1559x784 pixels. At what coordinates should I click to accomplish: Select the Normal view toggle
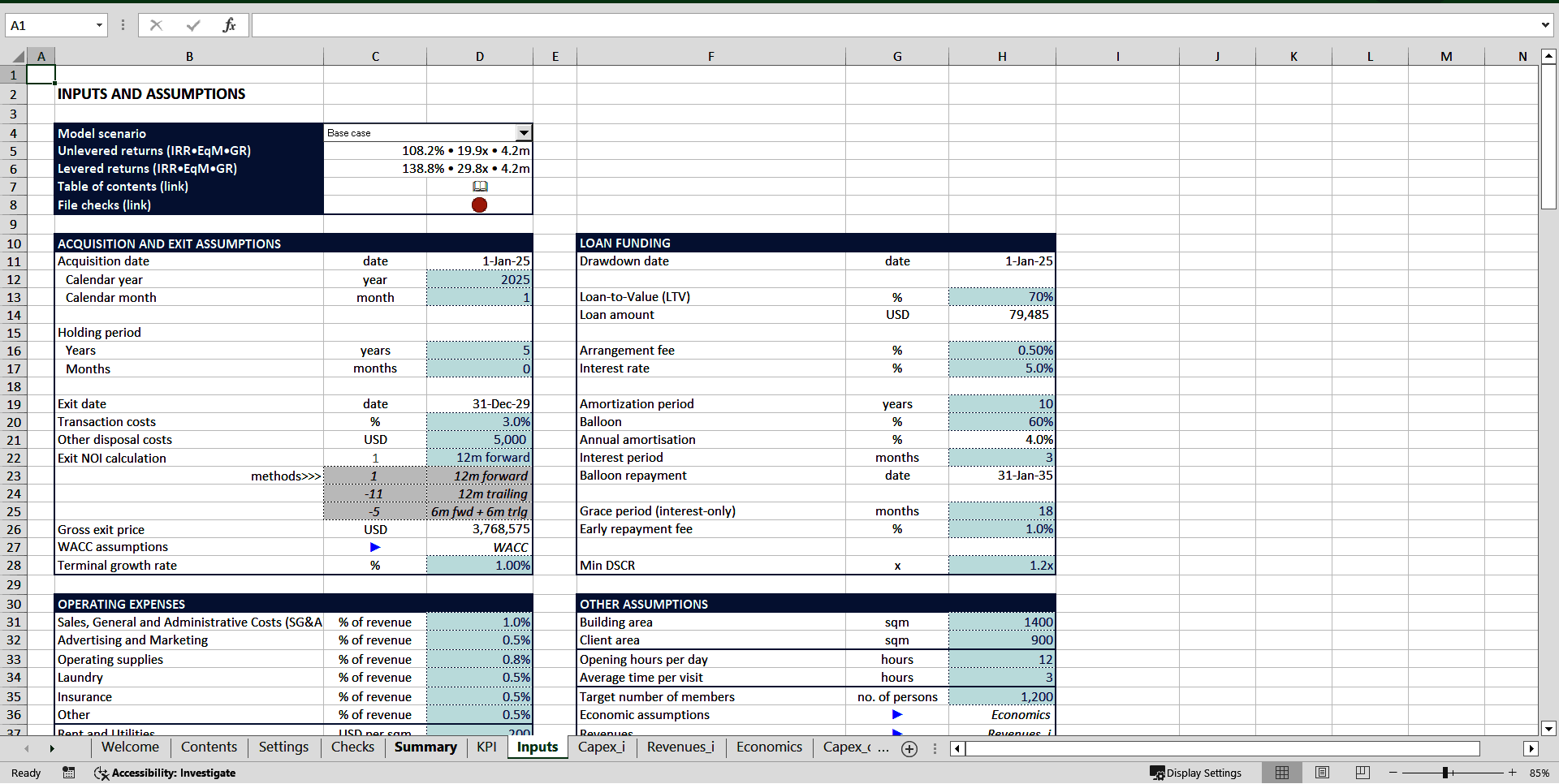click(x=1283, y=773)
